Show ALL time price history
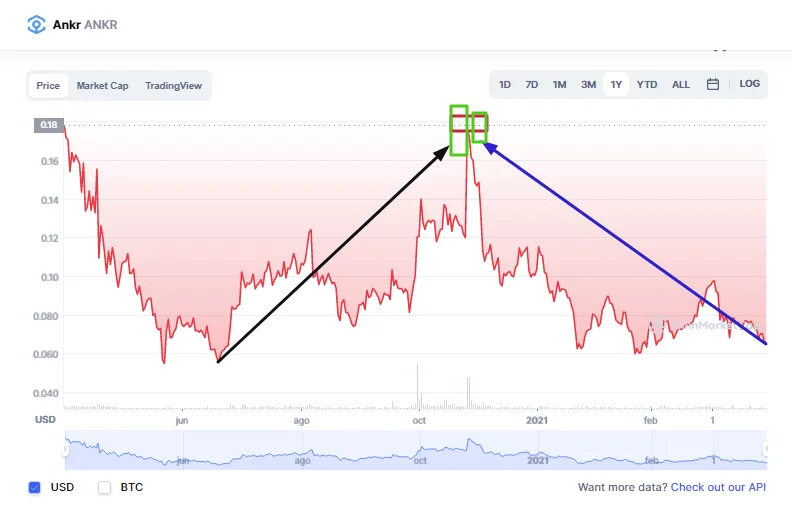792x515 pixels. (680, 84)
